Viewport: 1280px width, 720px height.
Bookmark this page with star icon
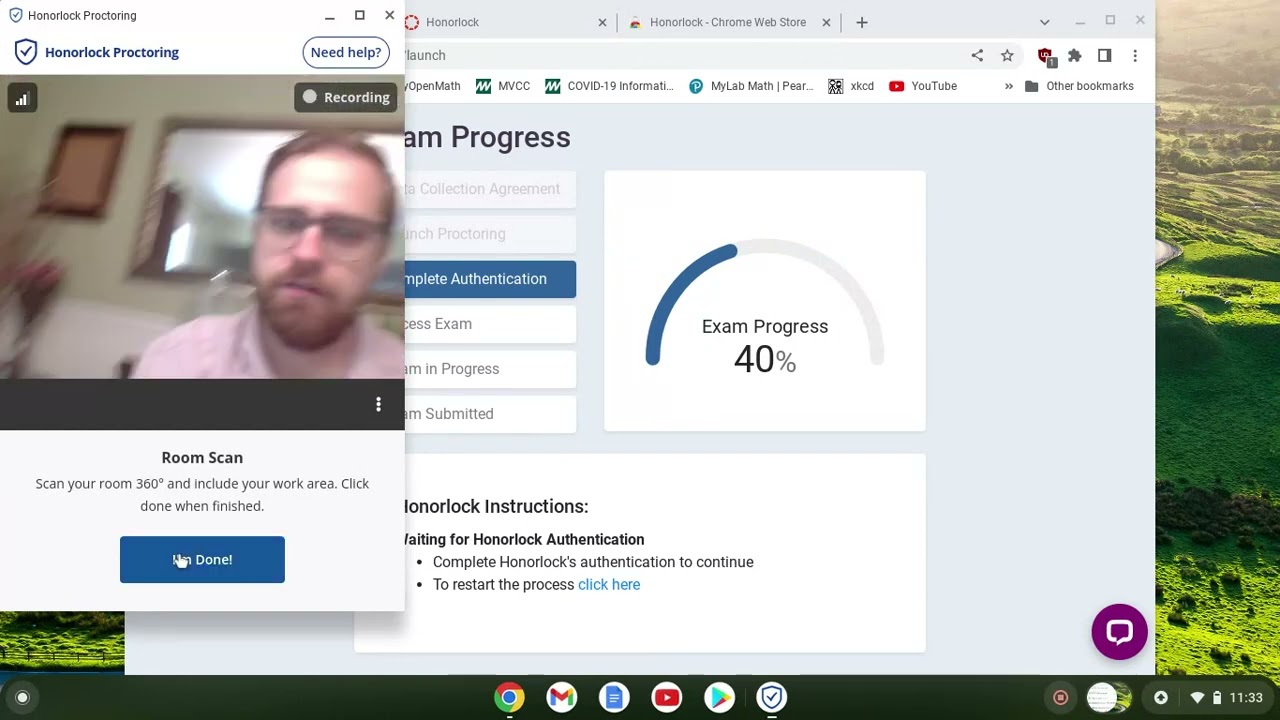pos(1007,56)
